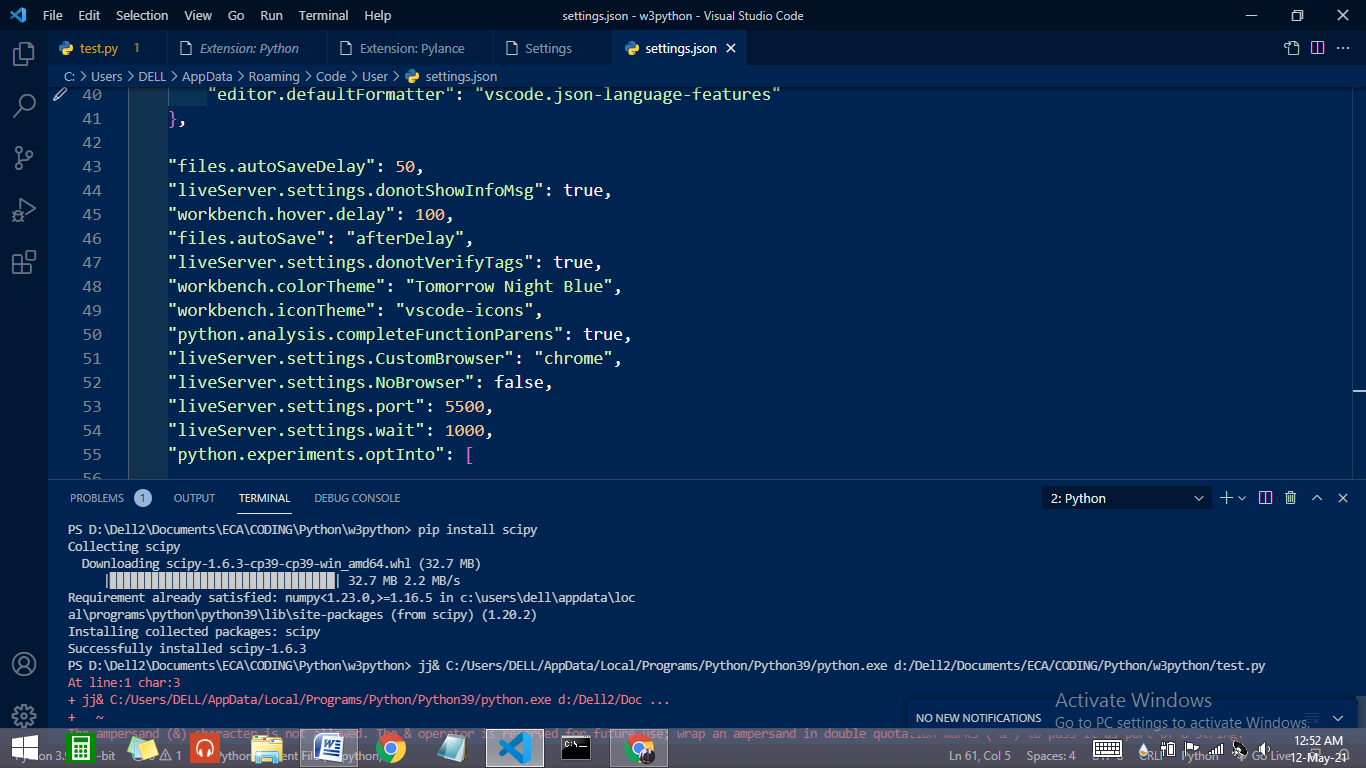Select the Search icon in activity bar
Screen dimensions: 1366x768
point(24,106)
